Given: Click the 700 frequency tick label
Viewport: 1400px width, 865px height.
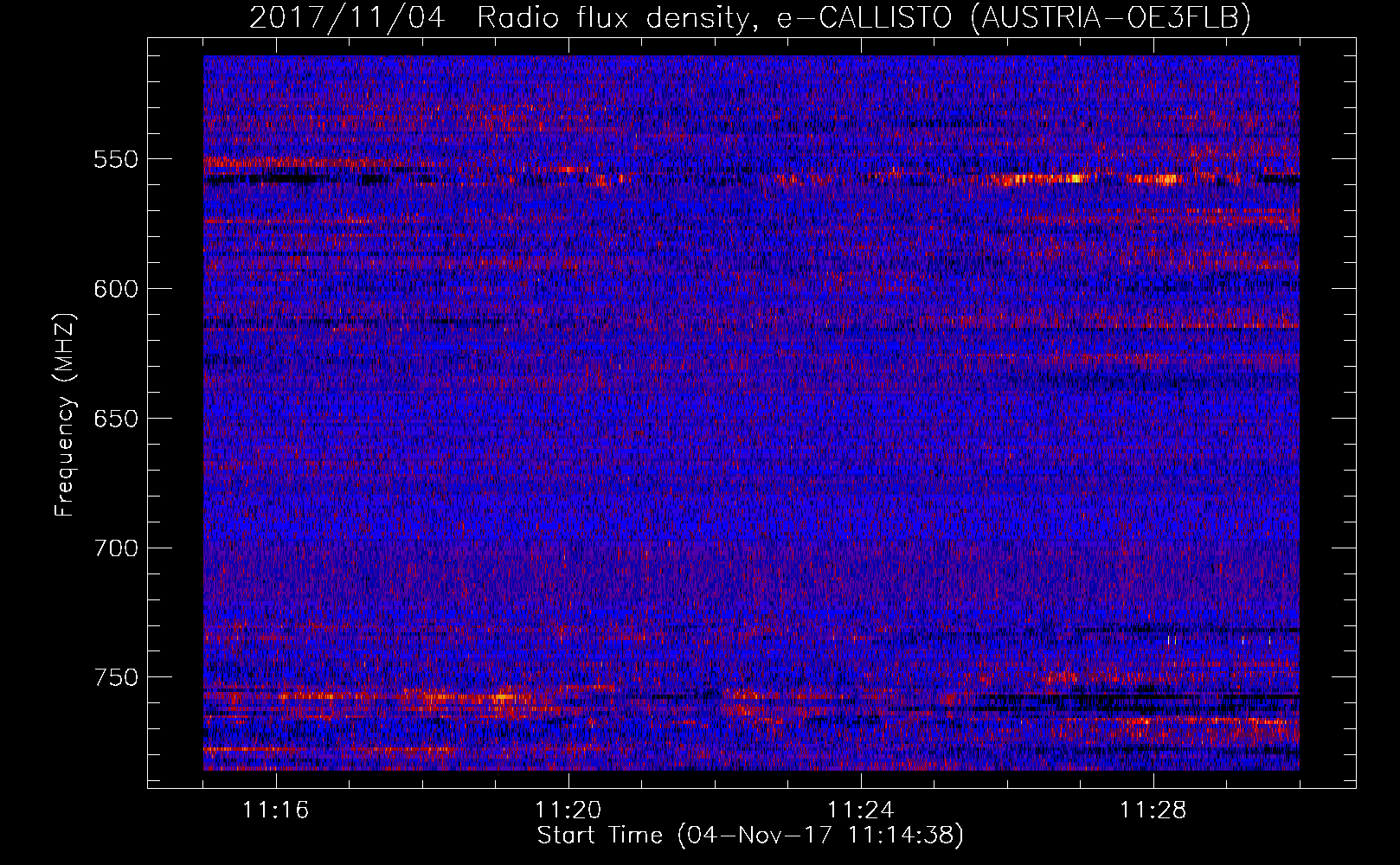Looking at the screenshot, I should (116, 548).
